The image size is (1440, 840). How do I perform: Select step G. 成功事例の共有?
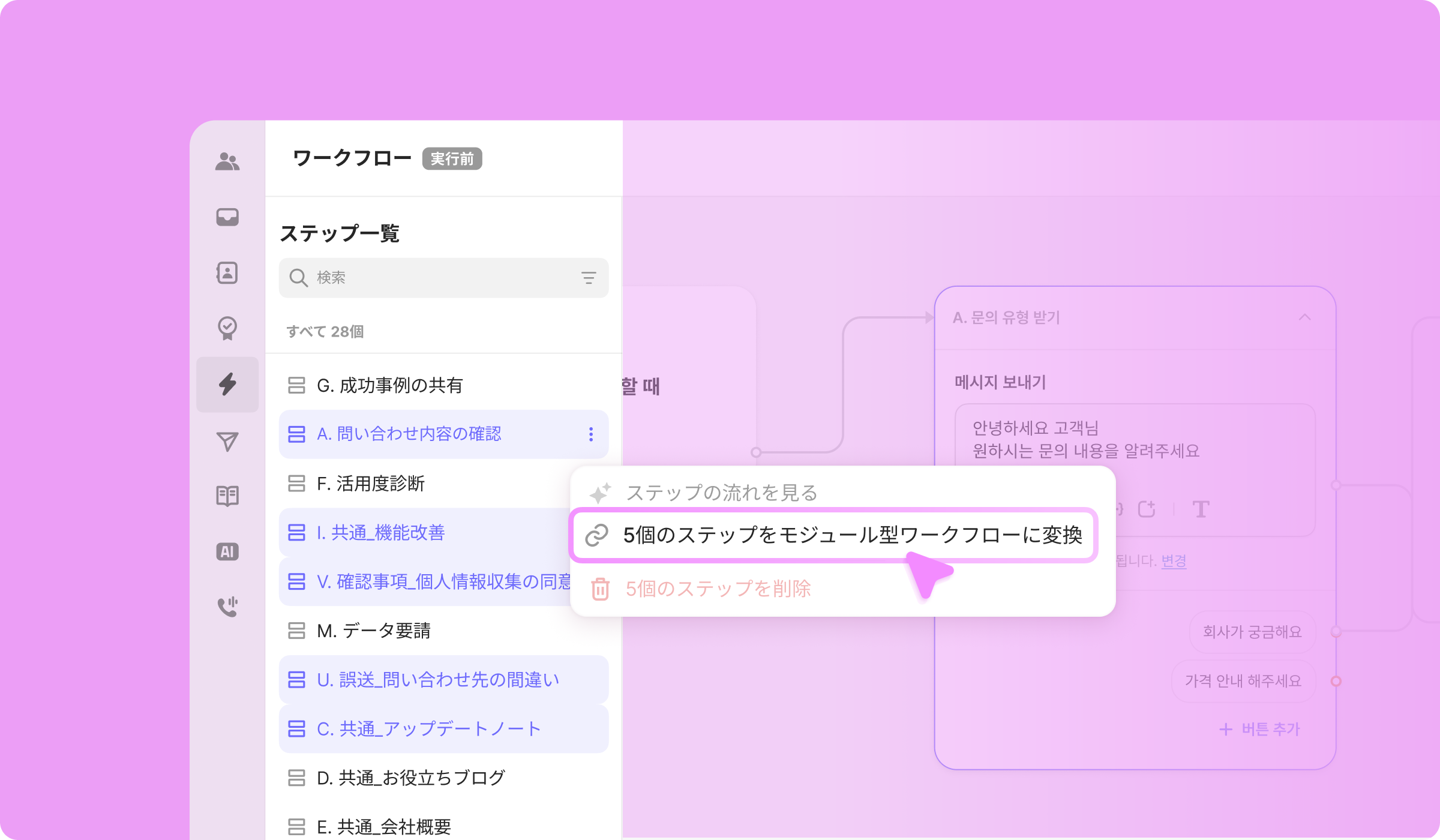[390, 385]
